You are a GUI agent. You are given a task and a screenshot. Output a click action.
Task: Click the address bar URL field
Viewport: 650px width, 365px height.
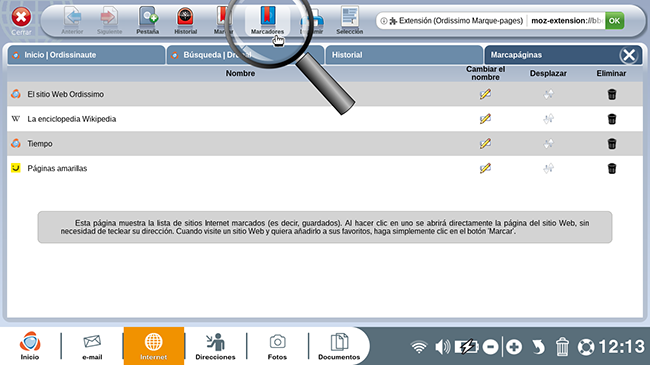(x=566, y=21)
